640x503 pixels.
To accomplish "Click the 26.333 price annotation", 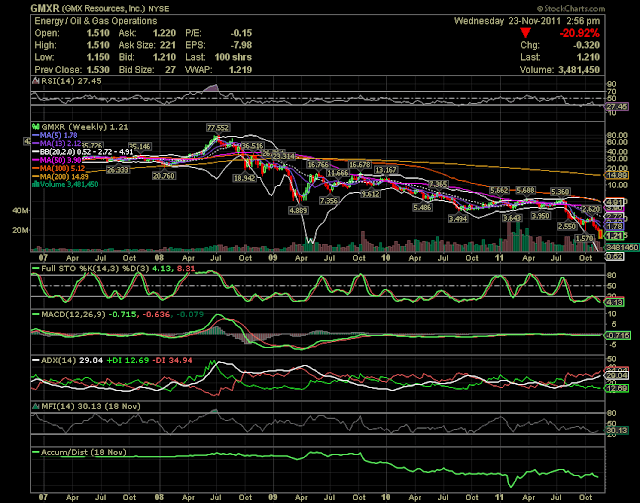I will (118, 169).
